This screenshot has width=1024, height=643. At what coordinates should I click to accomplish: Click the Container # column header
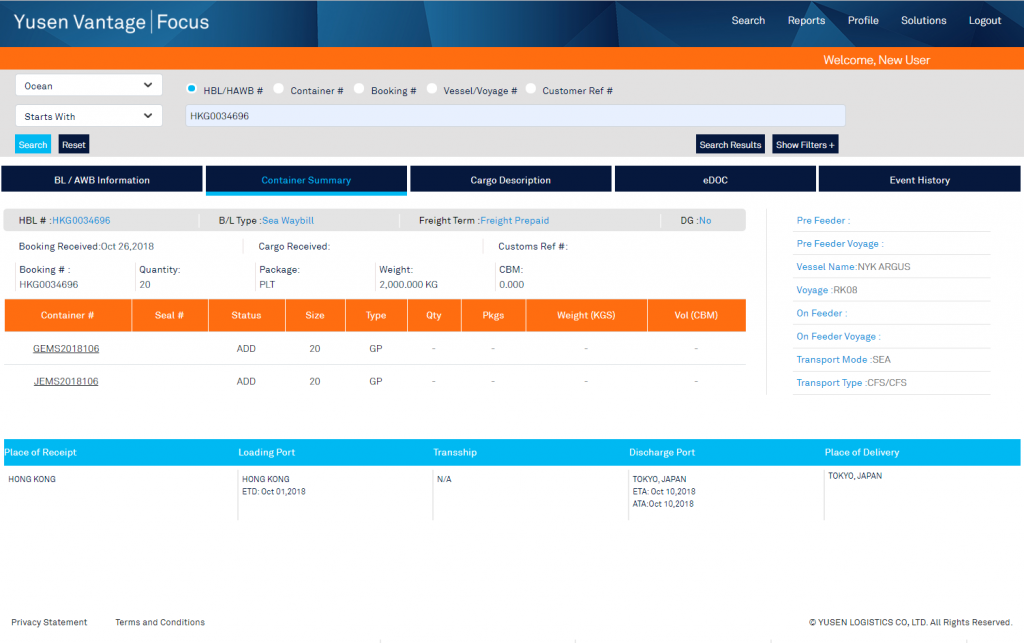click(67, 315)
